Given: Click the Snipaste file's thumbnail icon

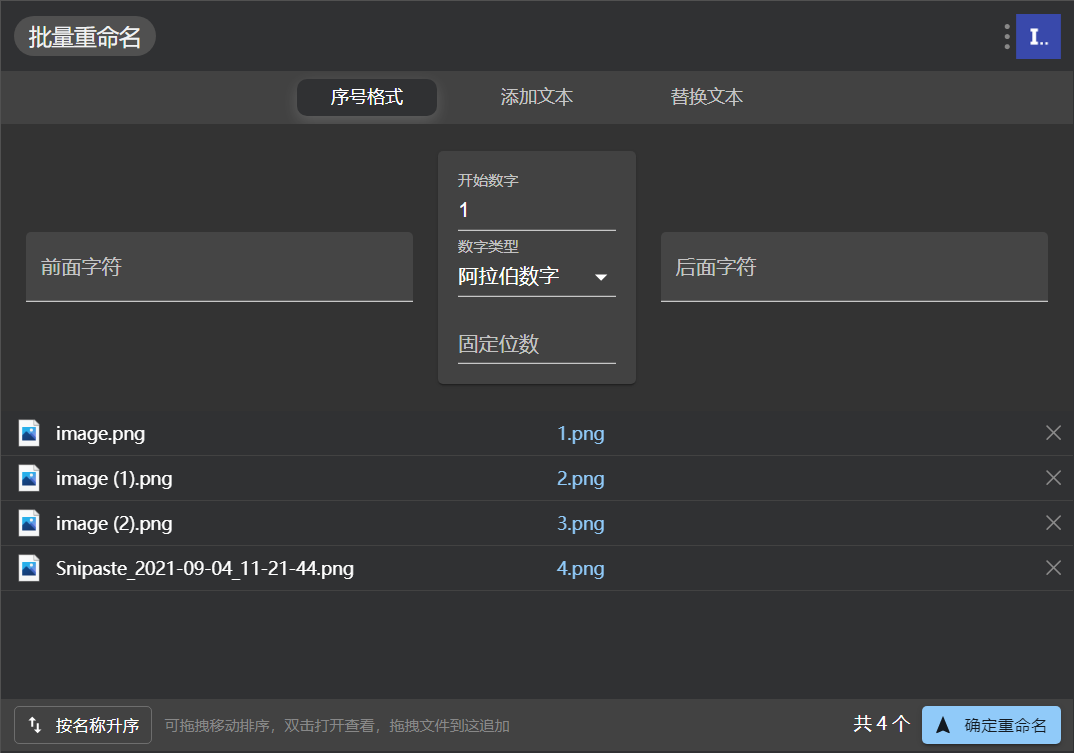Looking at the screenshot, I should tap(28, 568).
